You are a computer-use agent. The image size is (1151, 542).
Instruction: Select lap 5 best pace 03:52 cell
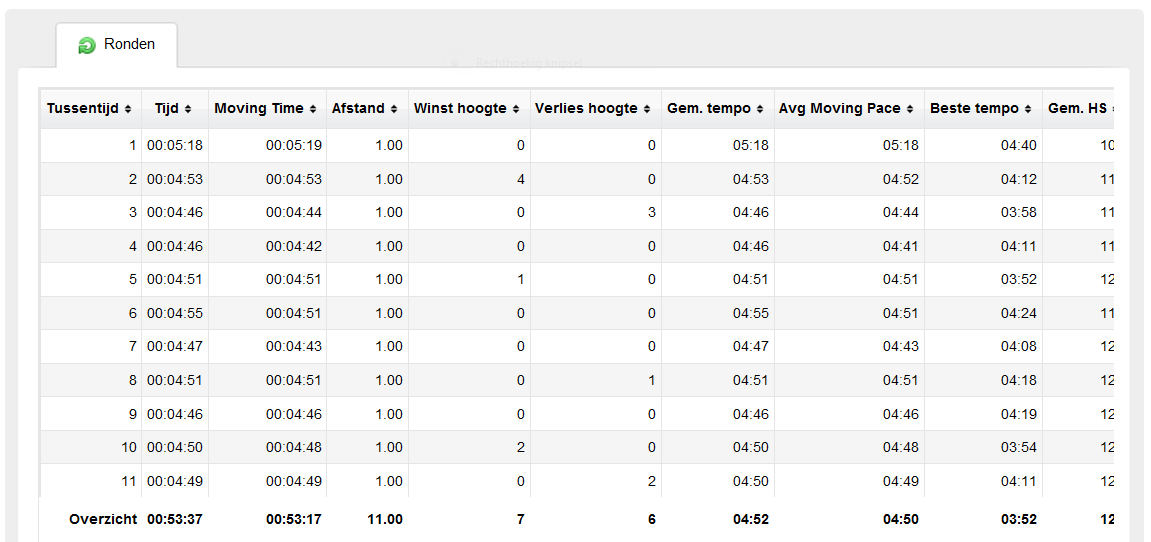(x=983, y=279)
